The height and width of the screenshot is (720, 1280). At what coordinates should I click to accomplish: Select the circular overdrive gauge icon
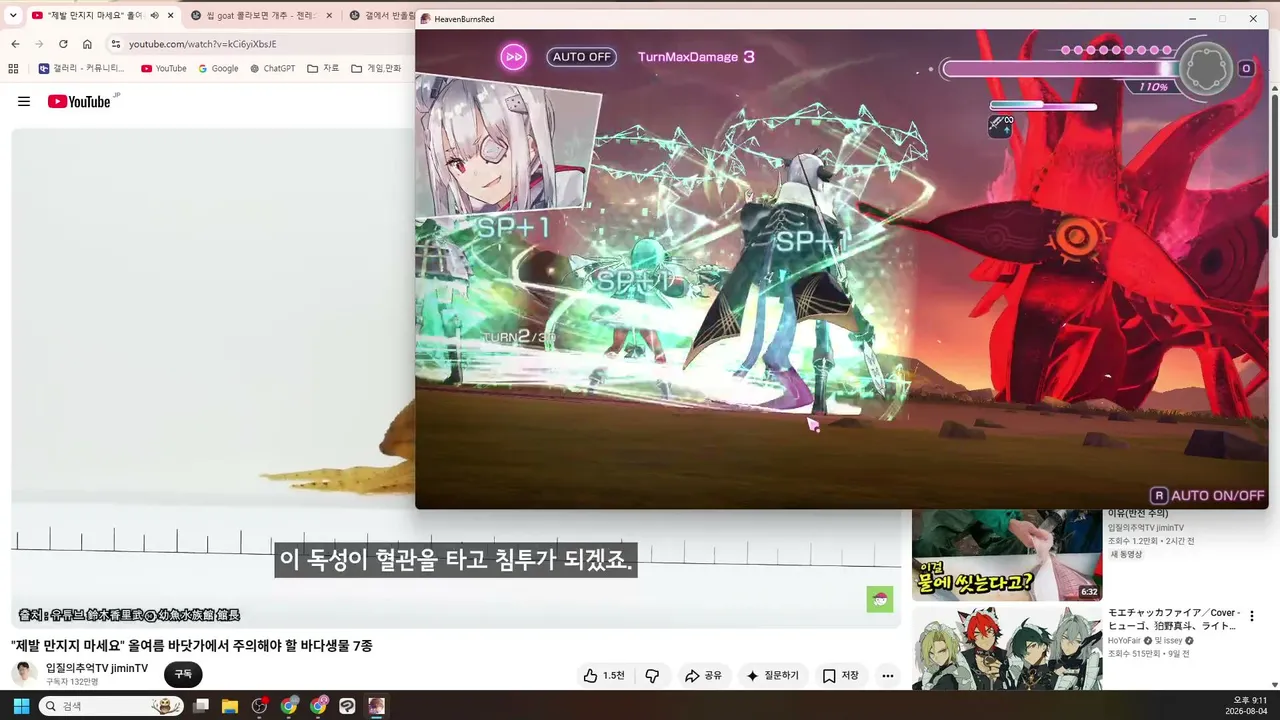click(x=1207, y=68)
